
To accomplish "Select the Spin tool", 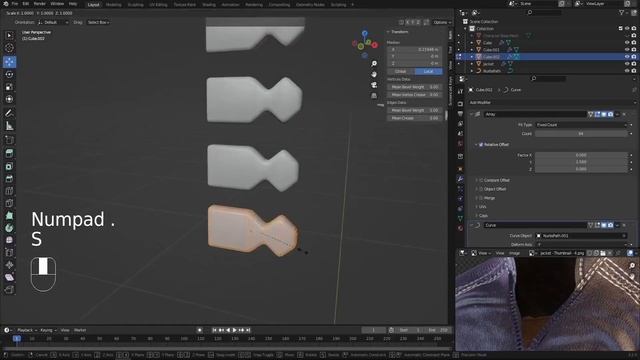I will (9, 228).
